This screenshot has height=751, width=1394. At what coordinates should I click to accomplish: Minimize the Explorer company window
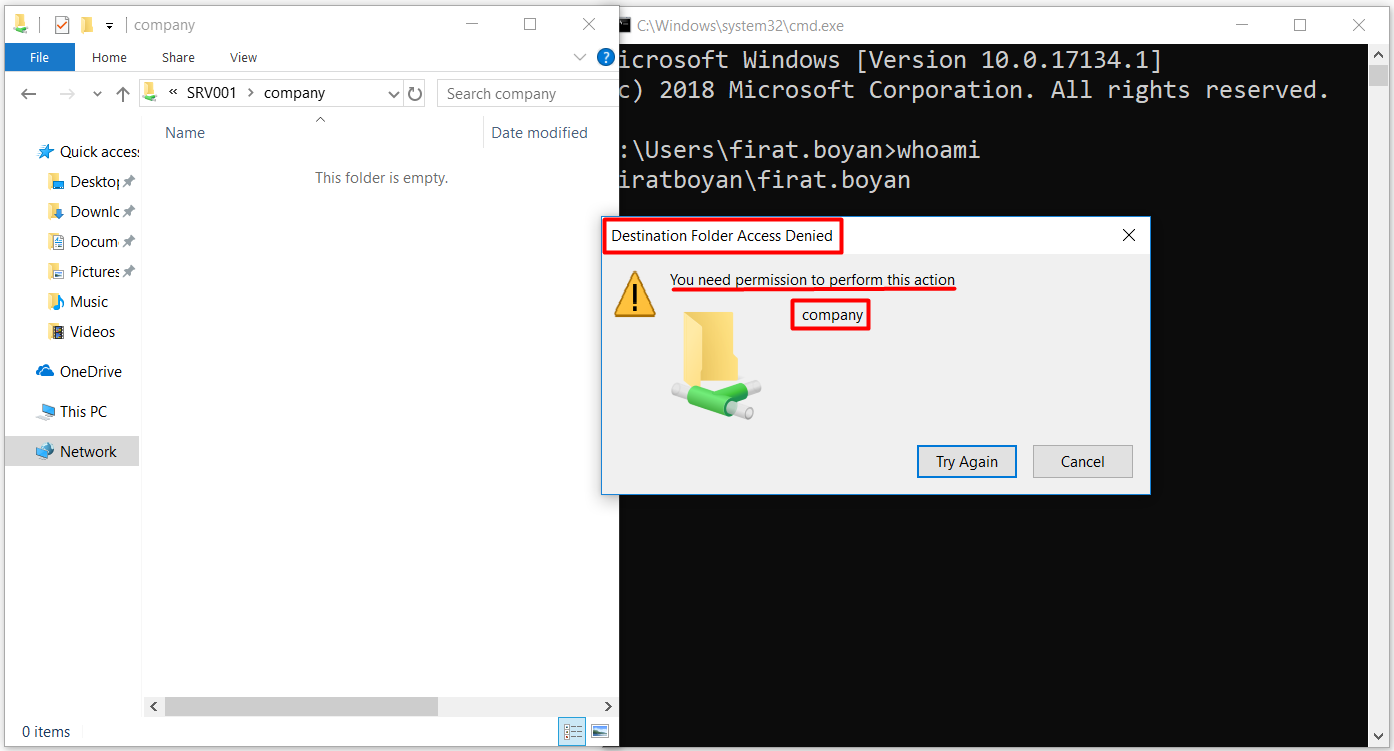point(470,25)
